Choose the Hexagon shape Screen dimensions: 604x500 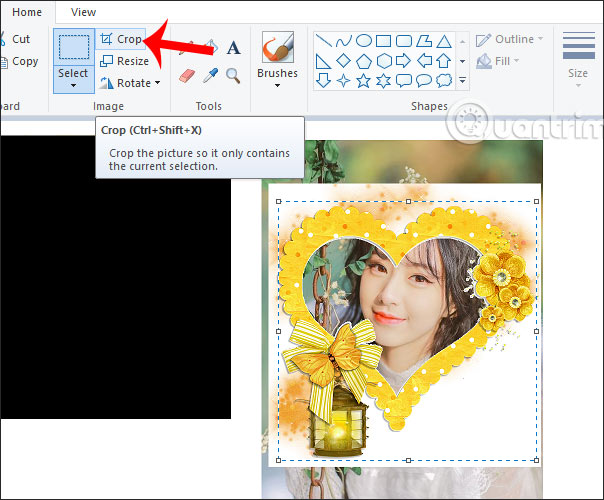tap(384, 61)
